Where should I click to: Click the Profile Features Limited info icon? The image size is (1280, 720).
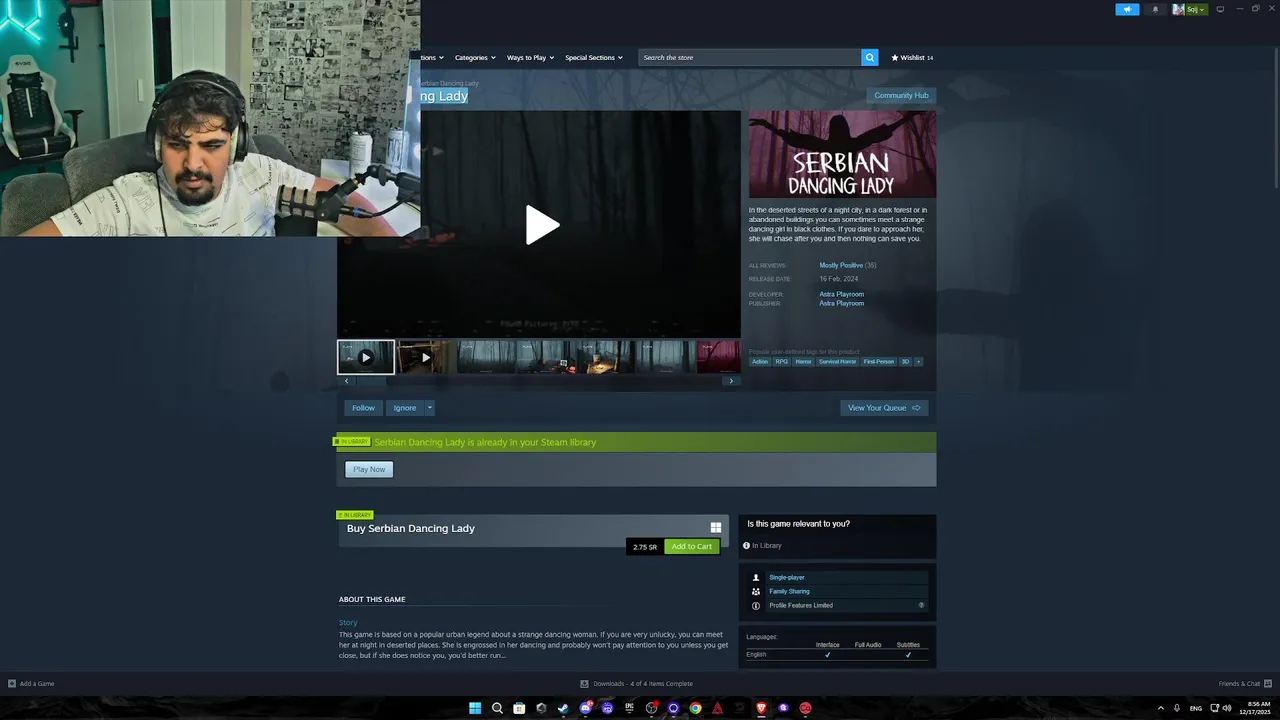pos(756,605)
